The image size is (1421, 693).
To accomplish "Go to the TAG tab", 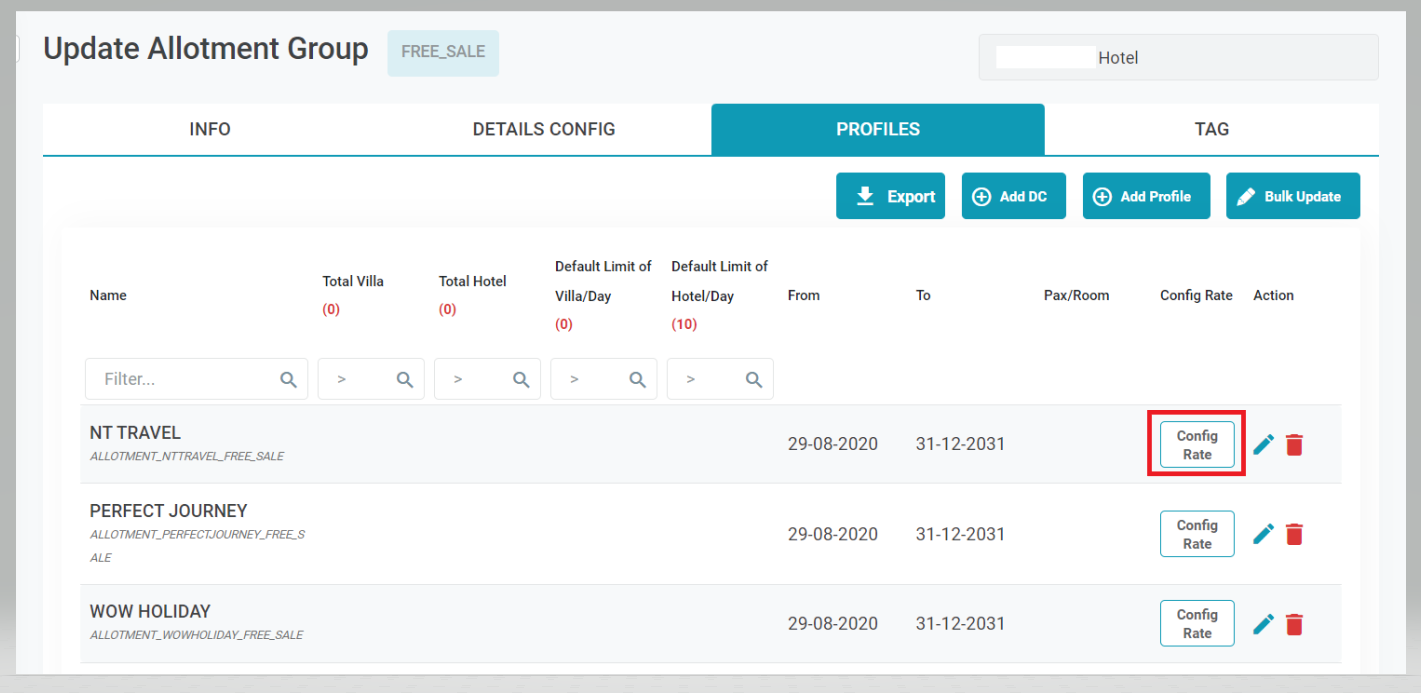I will pos(1211,129).
